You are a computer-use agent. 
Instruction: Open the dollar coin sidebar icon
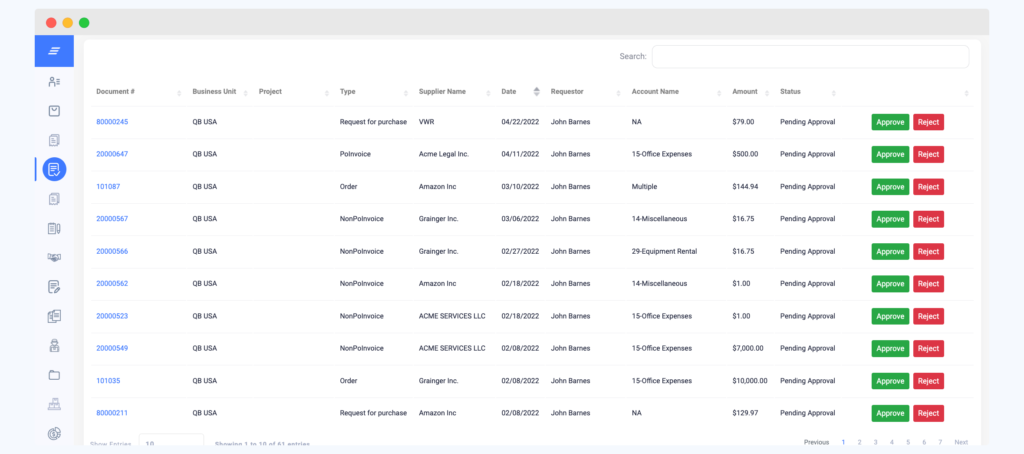(54, 434)
